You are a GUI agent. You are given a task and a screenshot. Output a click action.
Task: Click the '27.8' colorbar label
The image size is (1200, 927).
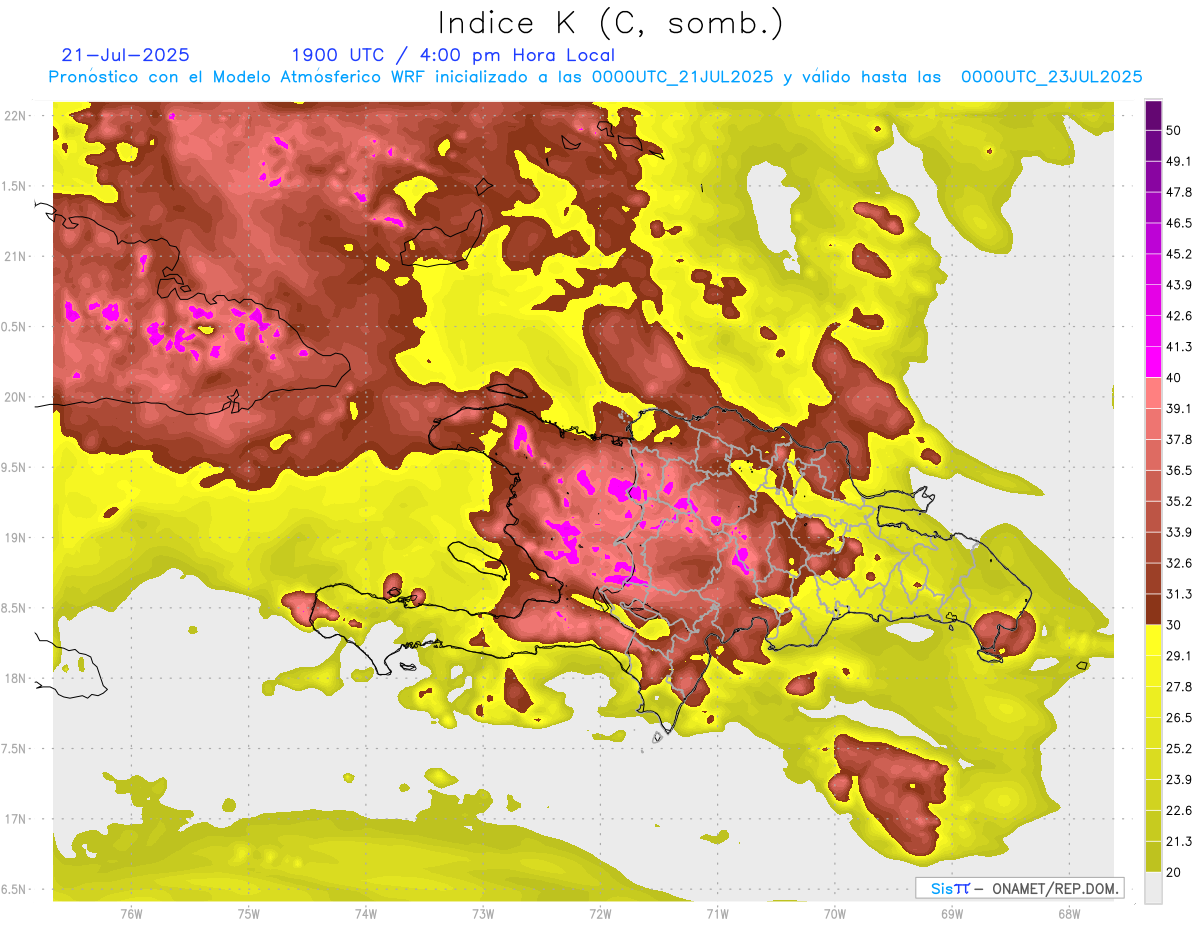click(x=1179, y=686)
